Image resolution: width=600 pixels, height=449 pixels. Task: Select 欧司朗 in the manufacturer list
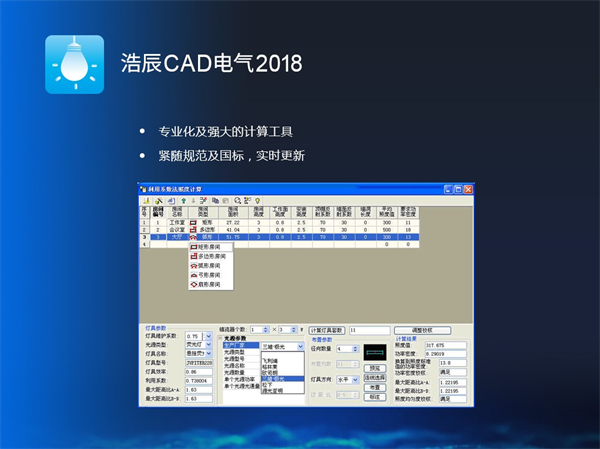click(282, 372)
